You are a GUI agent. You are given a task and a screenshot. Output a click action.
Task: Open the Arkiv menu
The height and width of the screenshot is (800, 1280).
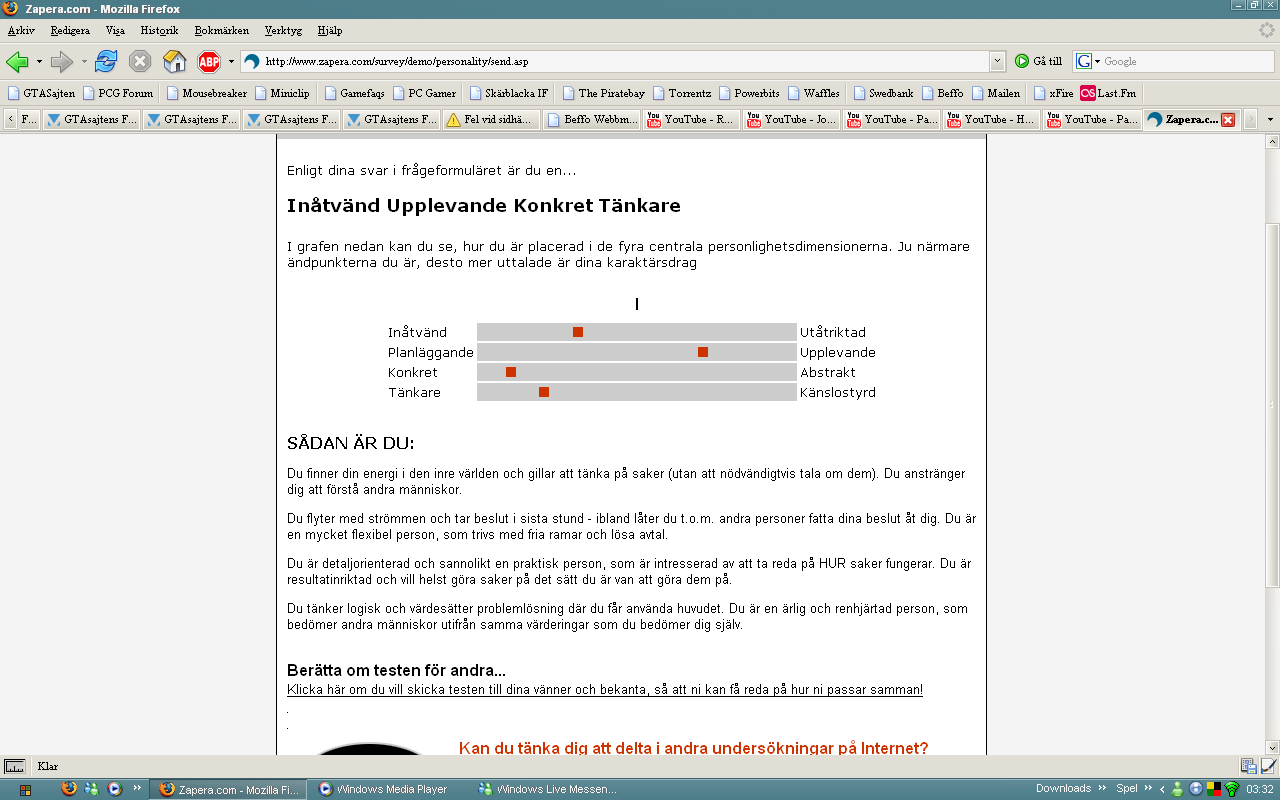pyautogui.click(x=21, y=31)
